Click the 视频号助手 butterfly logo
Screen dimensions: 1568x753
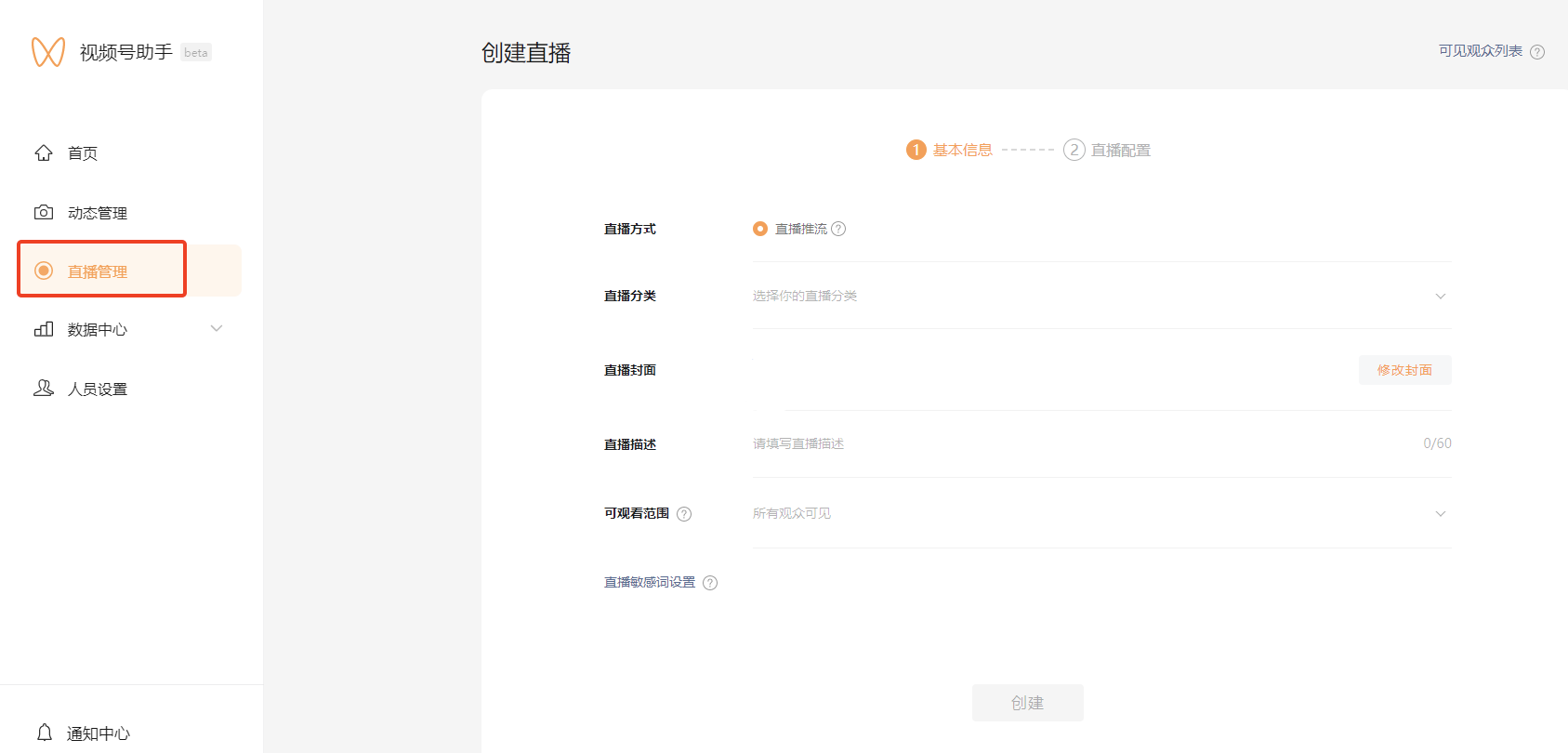(48, 52)
